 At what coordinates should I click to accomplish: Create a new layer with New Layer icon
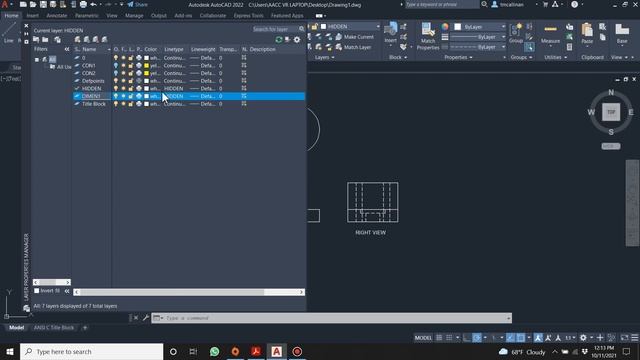pos(78,40)
